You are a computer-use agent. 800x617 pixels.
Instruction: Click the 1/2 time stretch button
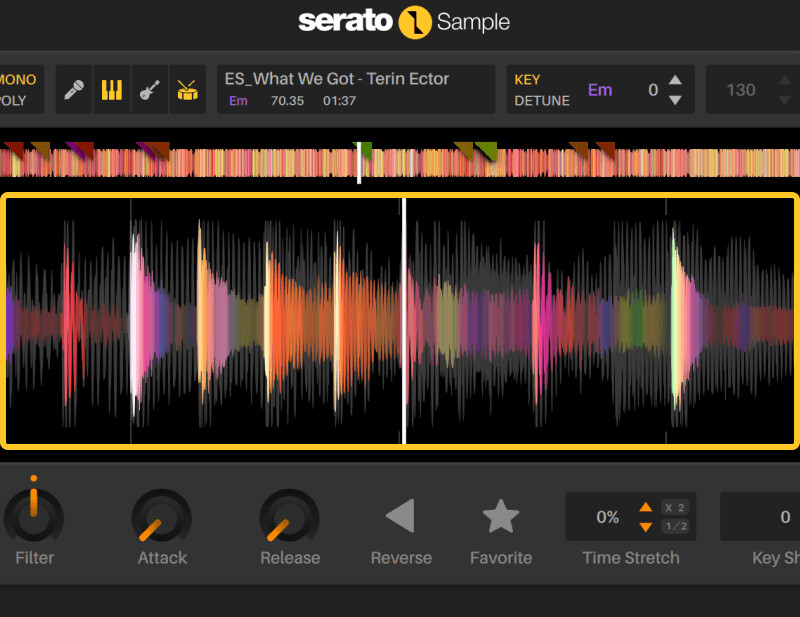[x=675, y=526]
